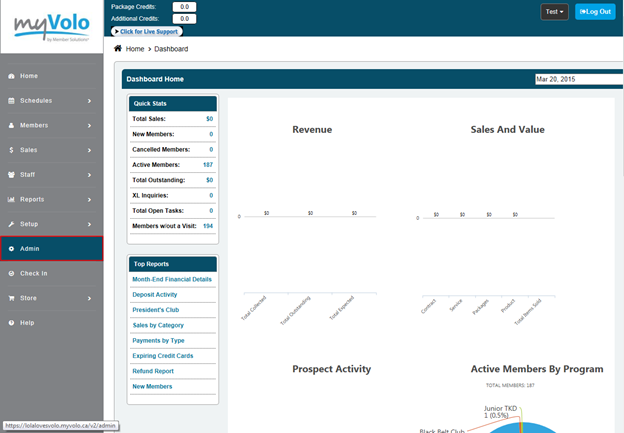
Task: Expand the Schedules submenu arrow
Action: pyautogui.click(x=89, y=101)
